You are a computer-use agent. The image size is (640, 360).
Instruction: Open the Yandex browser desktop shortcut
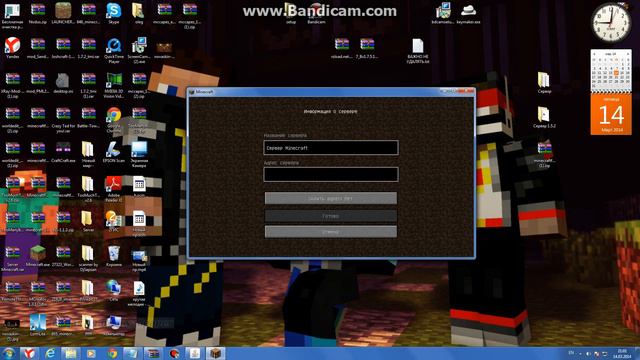pyautogui.click(x=13, y=47)
